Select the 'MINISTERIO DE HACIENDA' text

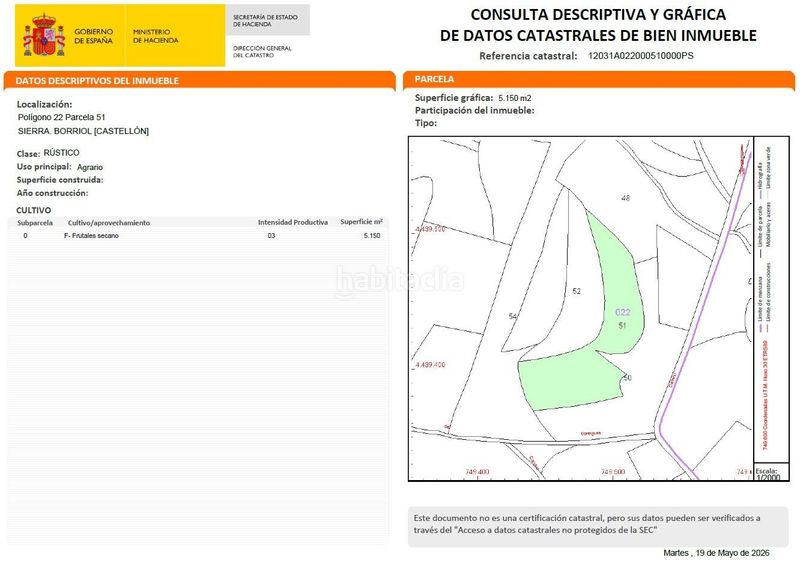click(x=156, y=36)
